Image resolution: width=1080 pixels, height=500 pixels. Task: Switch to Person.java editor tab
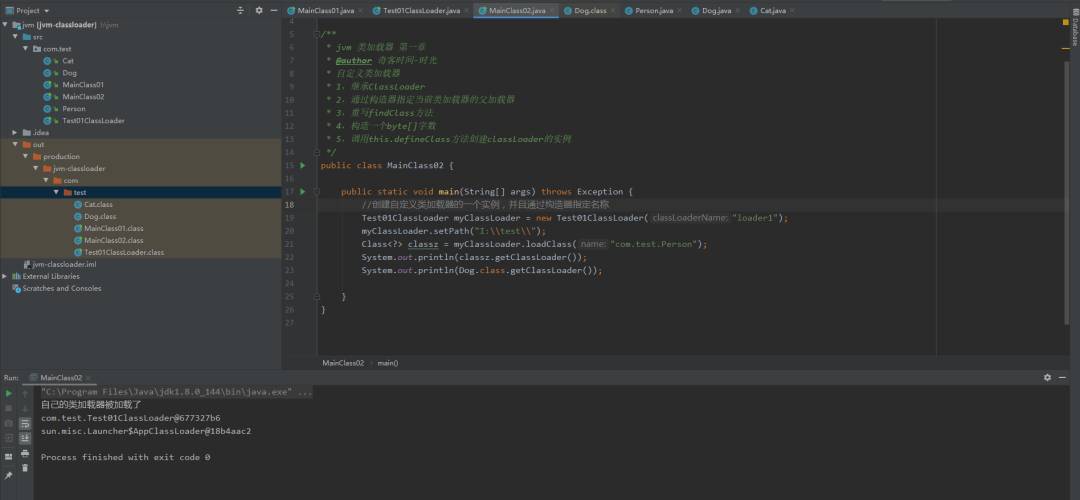point(655,10)
